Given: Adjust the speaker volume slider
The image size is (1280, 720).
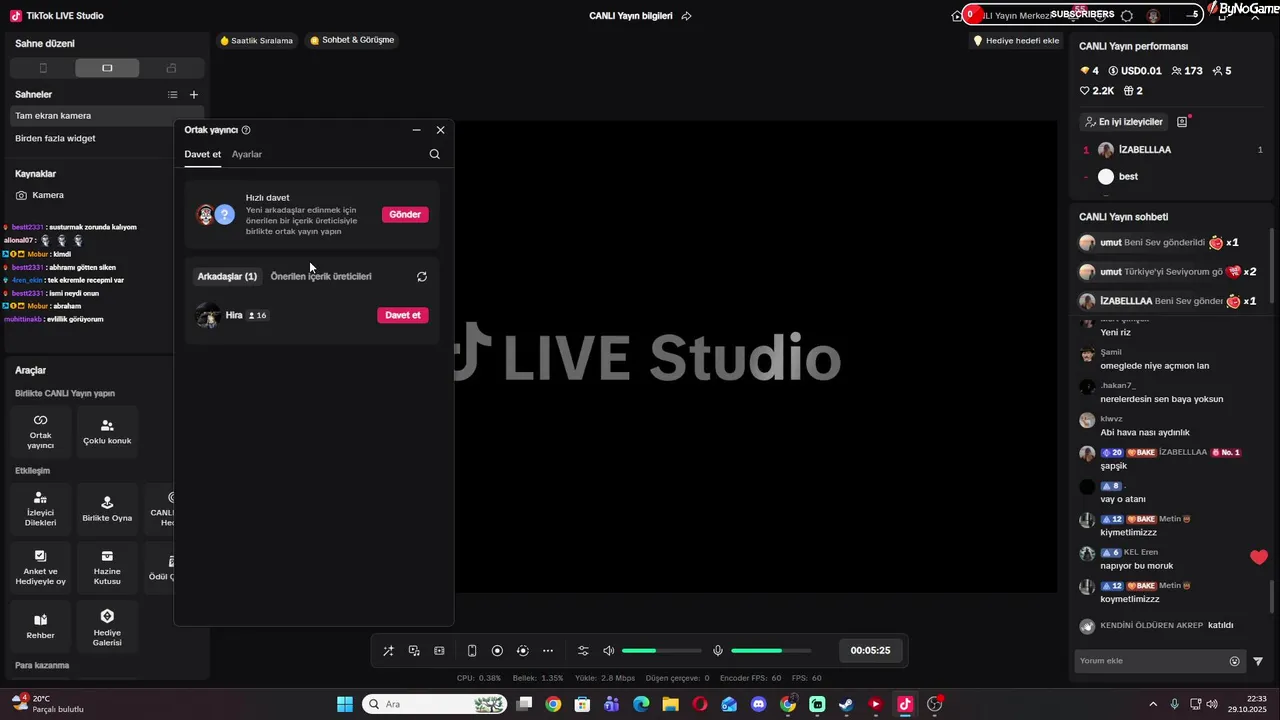Looking at the screenshot, I should point(661,651).
